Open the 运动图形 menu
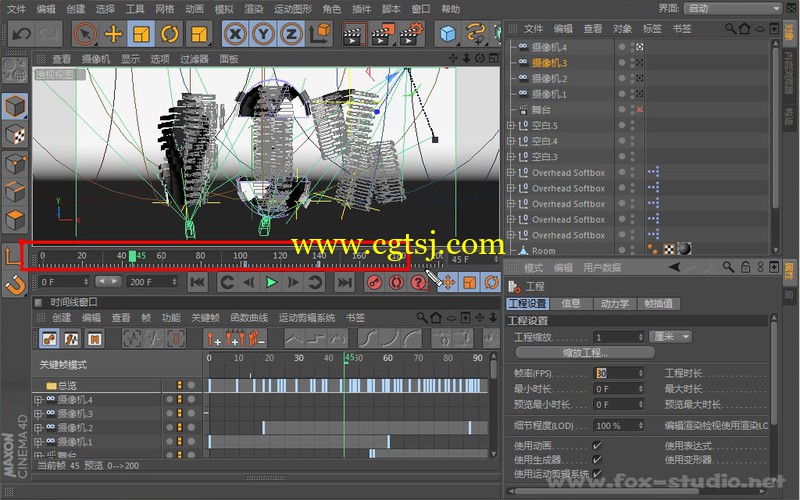 point(293,9)
